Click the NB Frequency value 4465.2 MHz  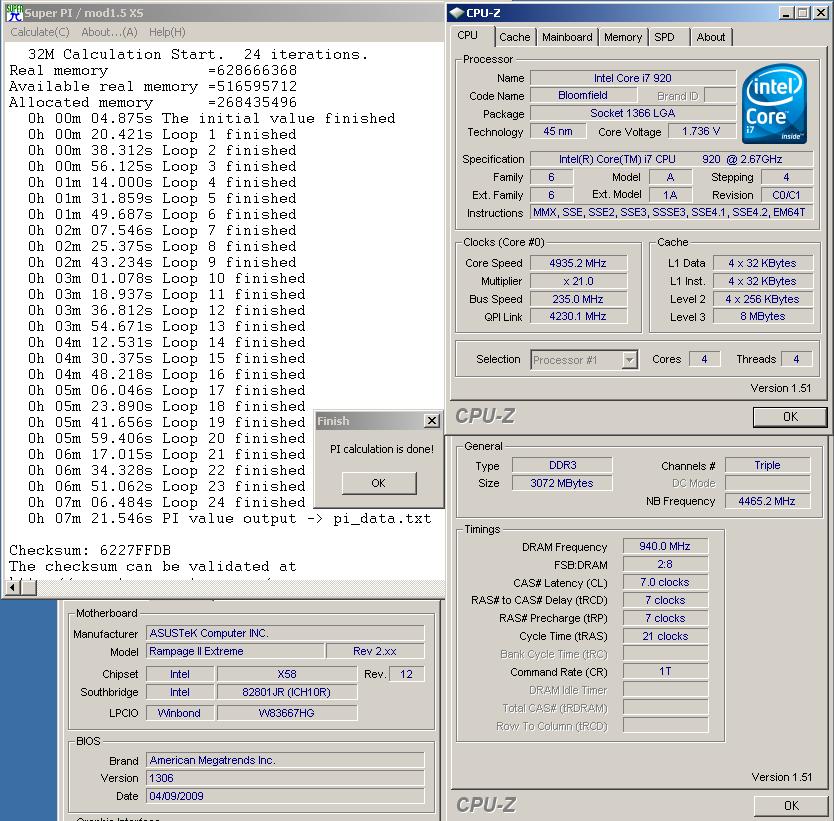click(768, 501)
